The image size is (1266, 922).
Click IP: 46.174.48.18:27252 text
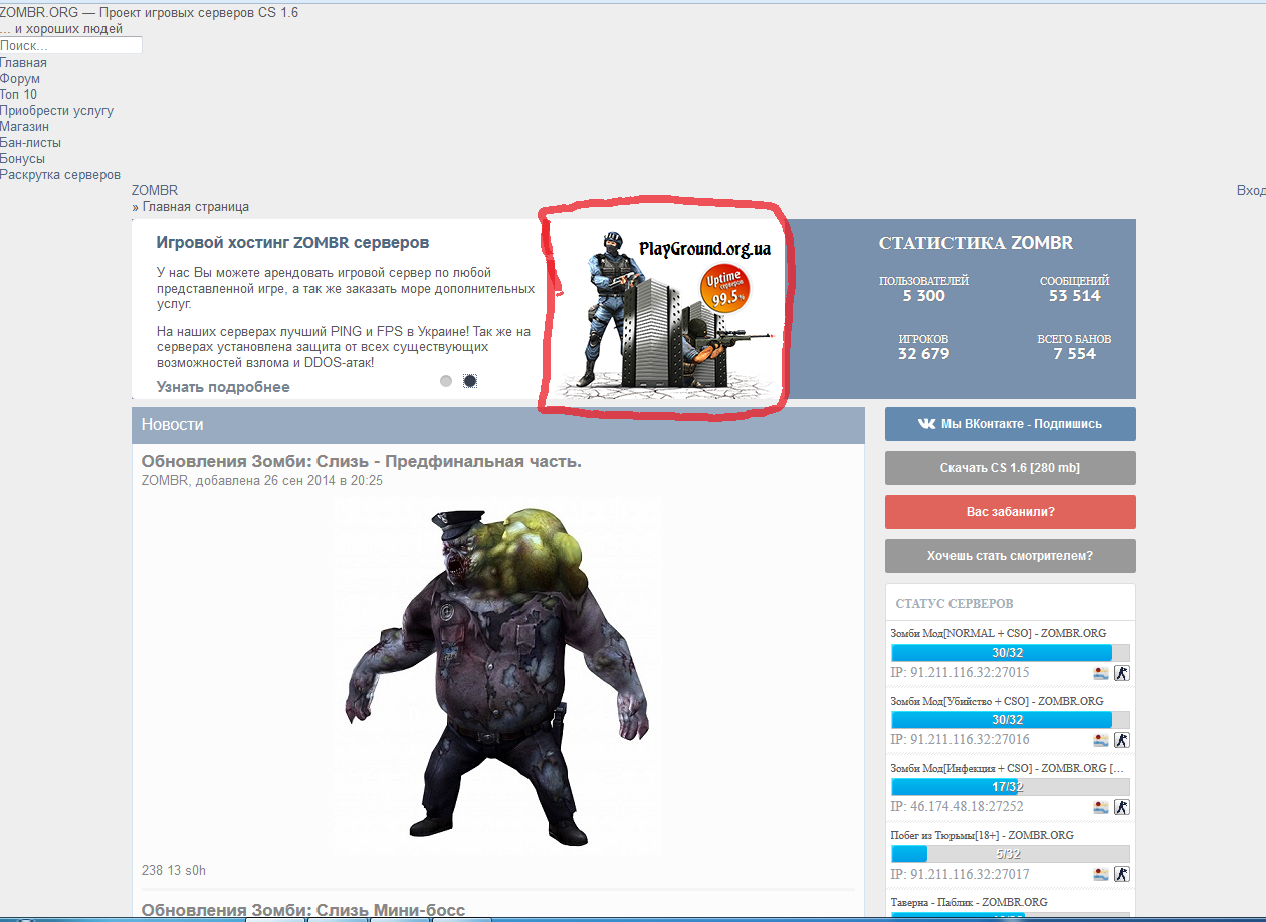957,807
